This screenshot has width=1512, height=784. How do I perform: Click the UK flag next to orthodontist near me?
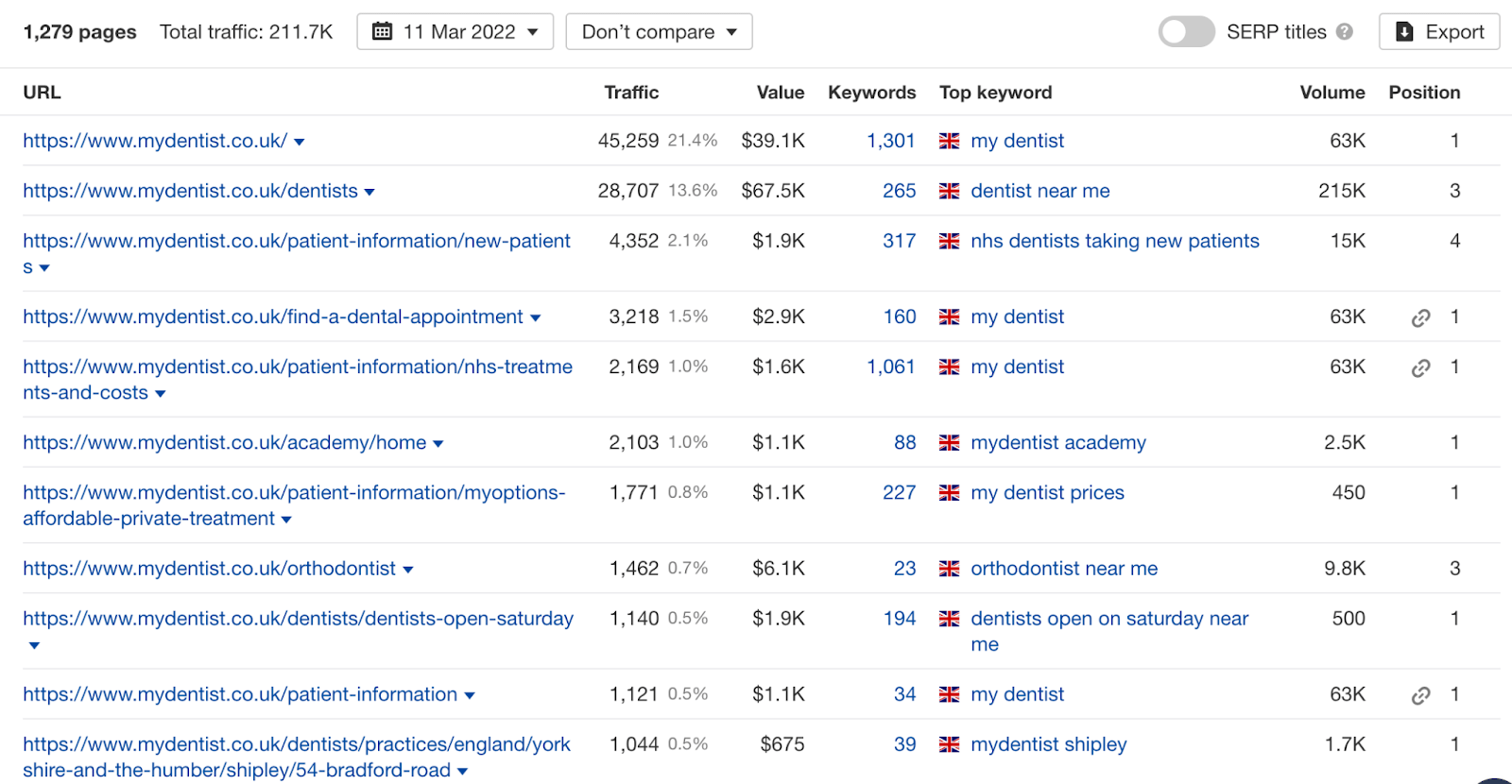pyautogui.click(x=949, y=569)
